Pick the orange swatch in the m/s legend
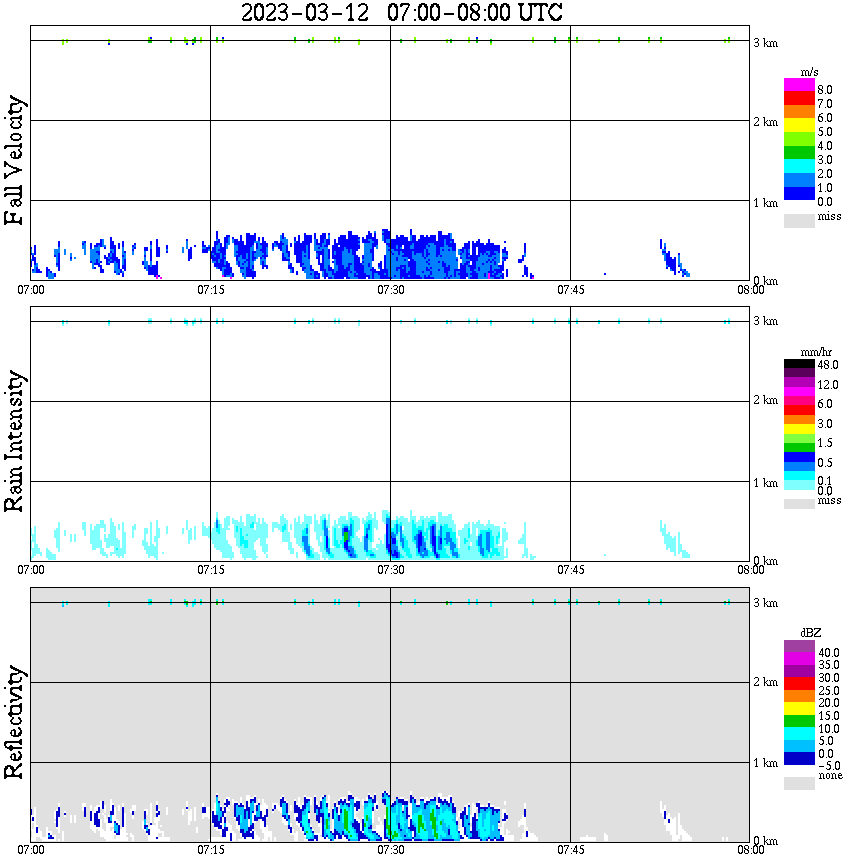The image size is (850, 868). click(799, 111)
